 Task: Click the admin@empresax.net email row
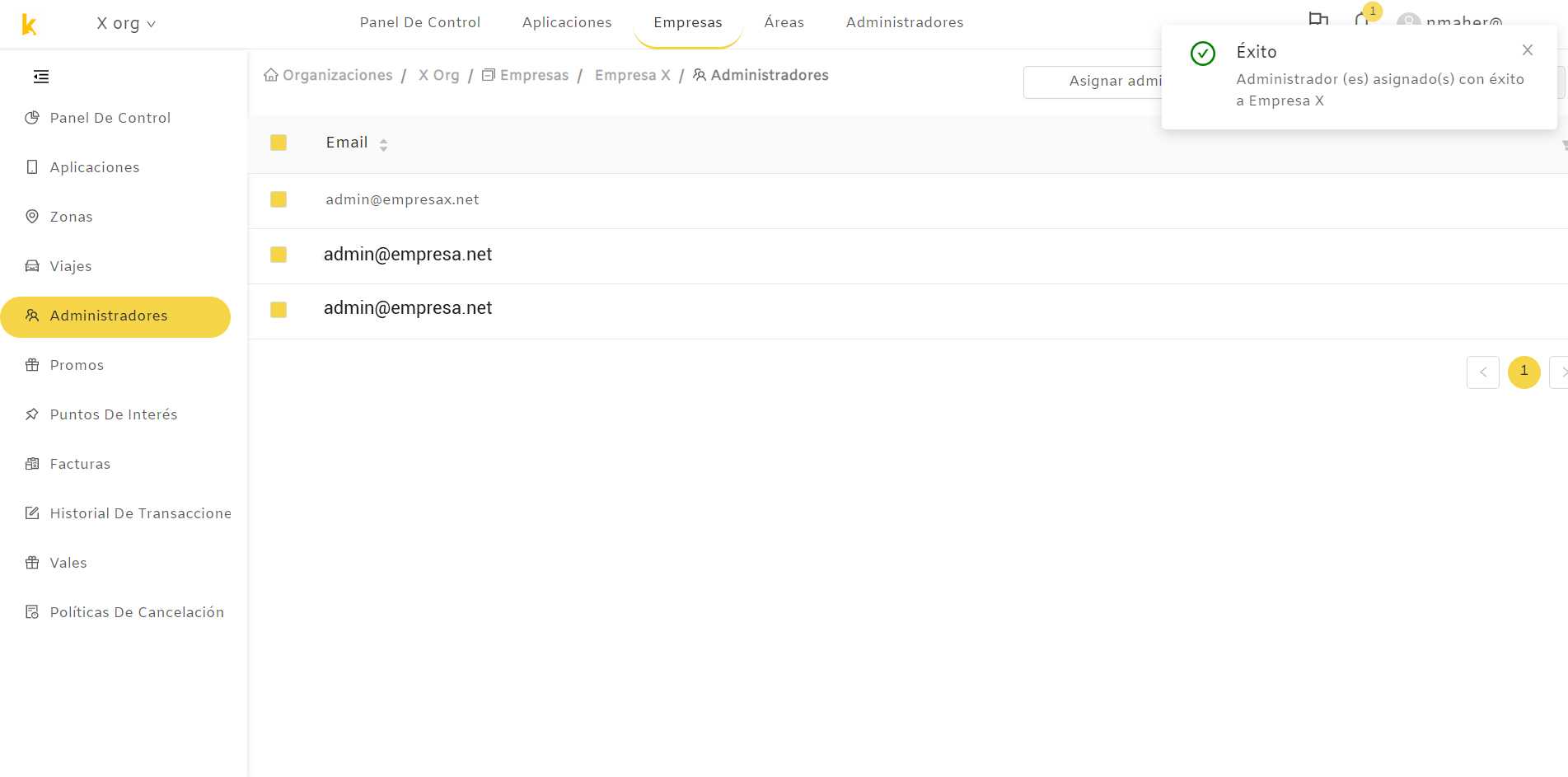(x=402, y=199)
